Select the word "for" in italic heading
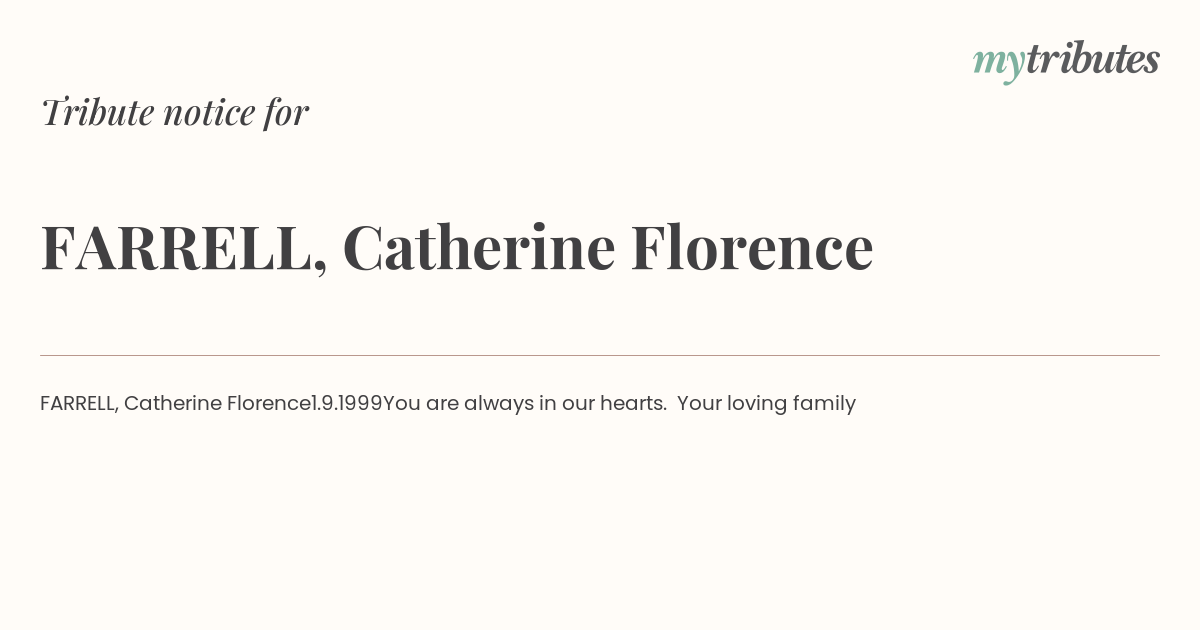This screenshot has height=630, width=1200. [287, 112]
